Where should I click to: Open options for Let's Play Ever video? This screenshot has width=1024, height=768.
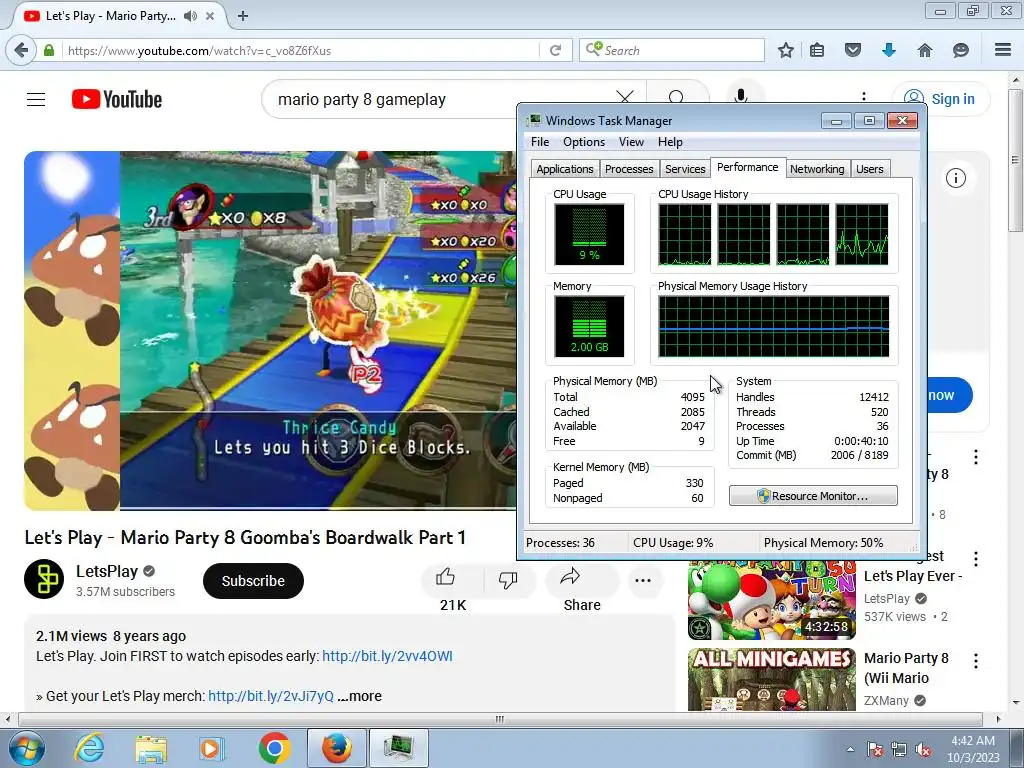coord(976,559)
